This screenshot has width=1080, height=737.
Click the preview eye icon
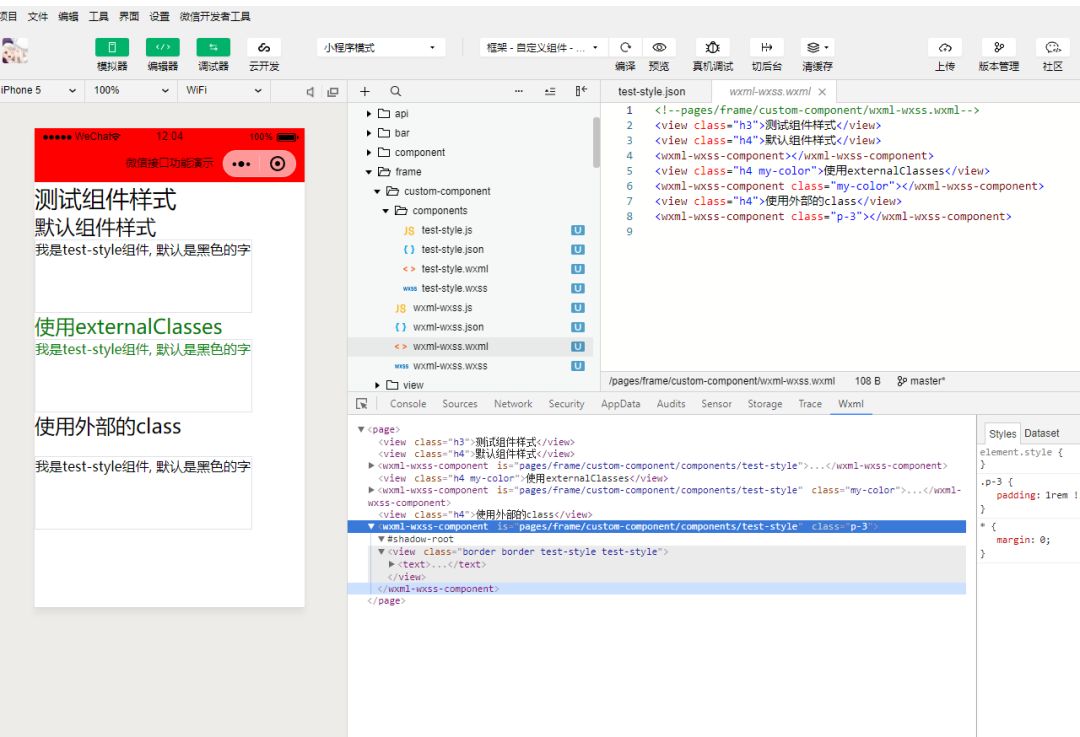pos(659,48)
